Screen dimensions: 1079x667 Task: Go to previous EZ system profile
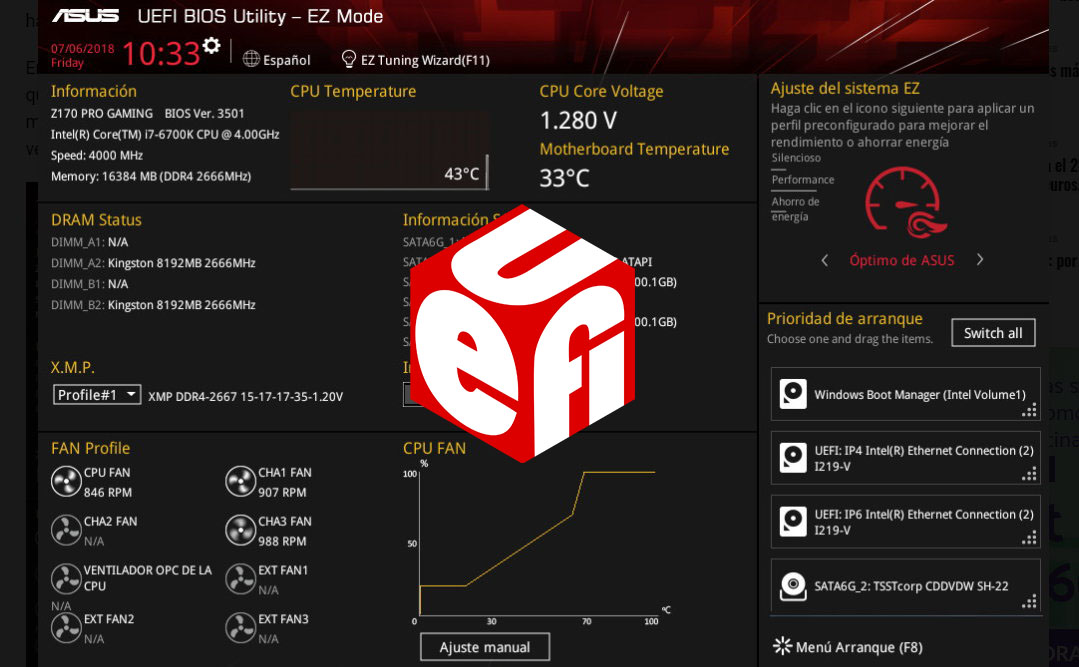pyautogui.click(x=825, y=260)
